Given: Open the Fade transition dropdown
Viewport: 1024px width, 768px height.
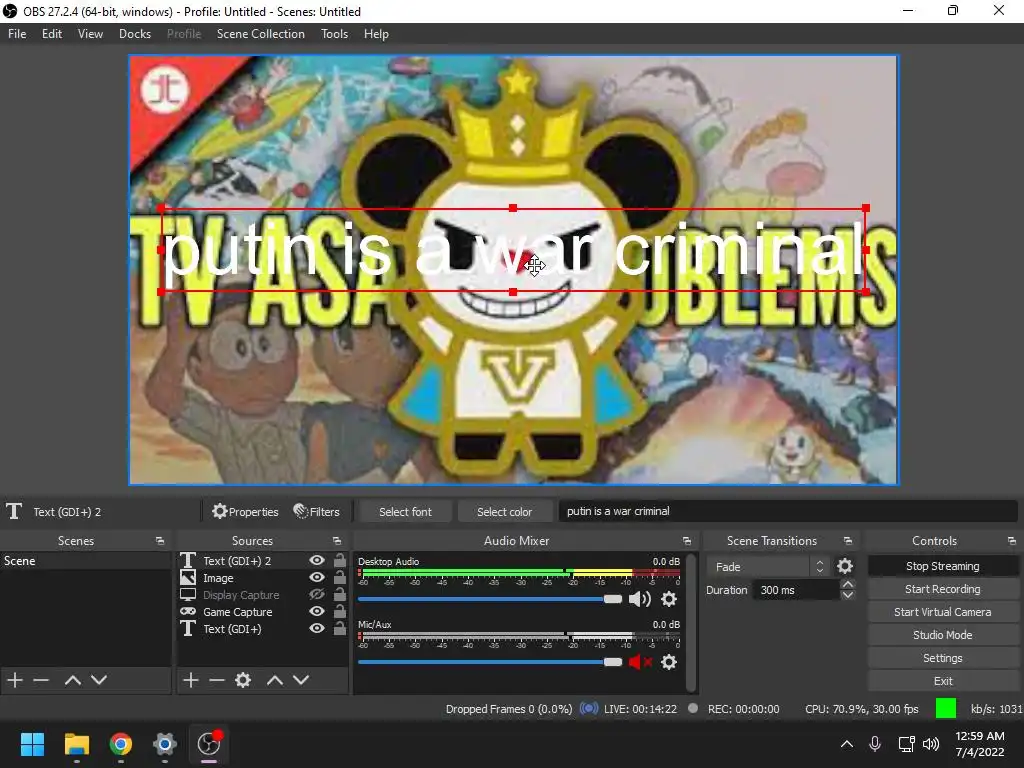Looking at the screenshot, I should tap(769, 566).
